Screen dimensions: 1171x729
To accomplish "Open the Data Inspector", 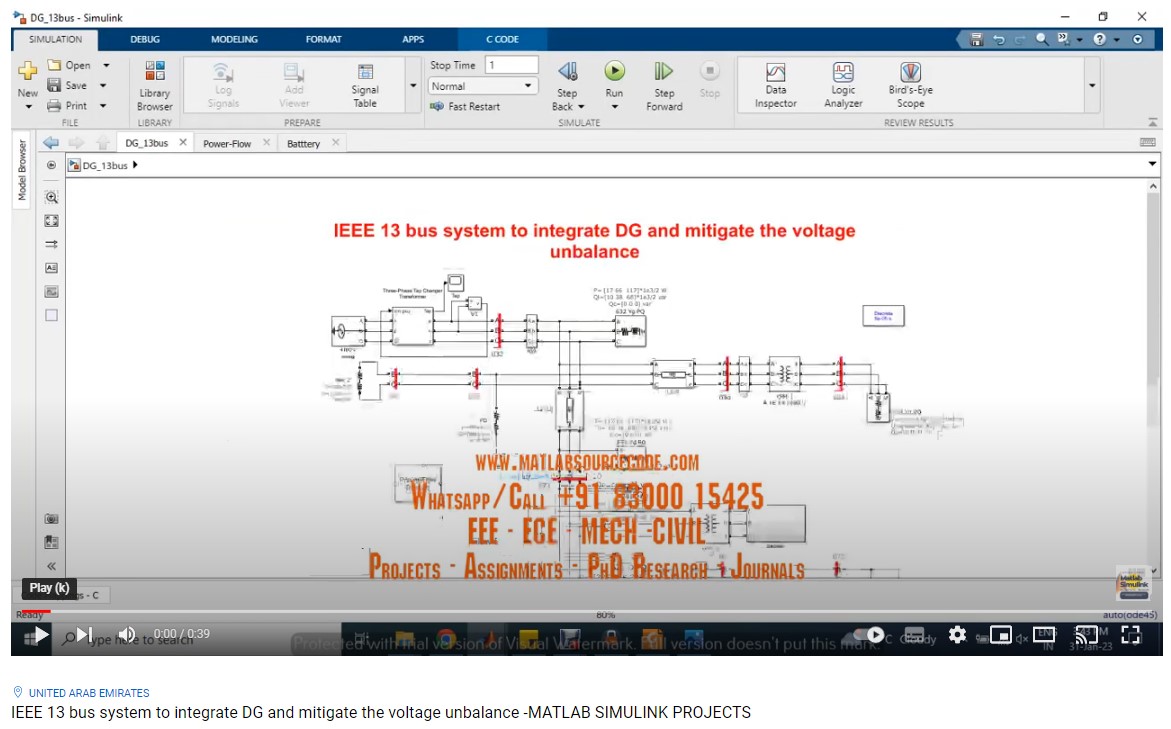I will click(775, 85).
